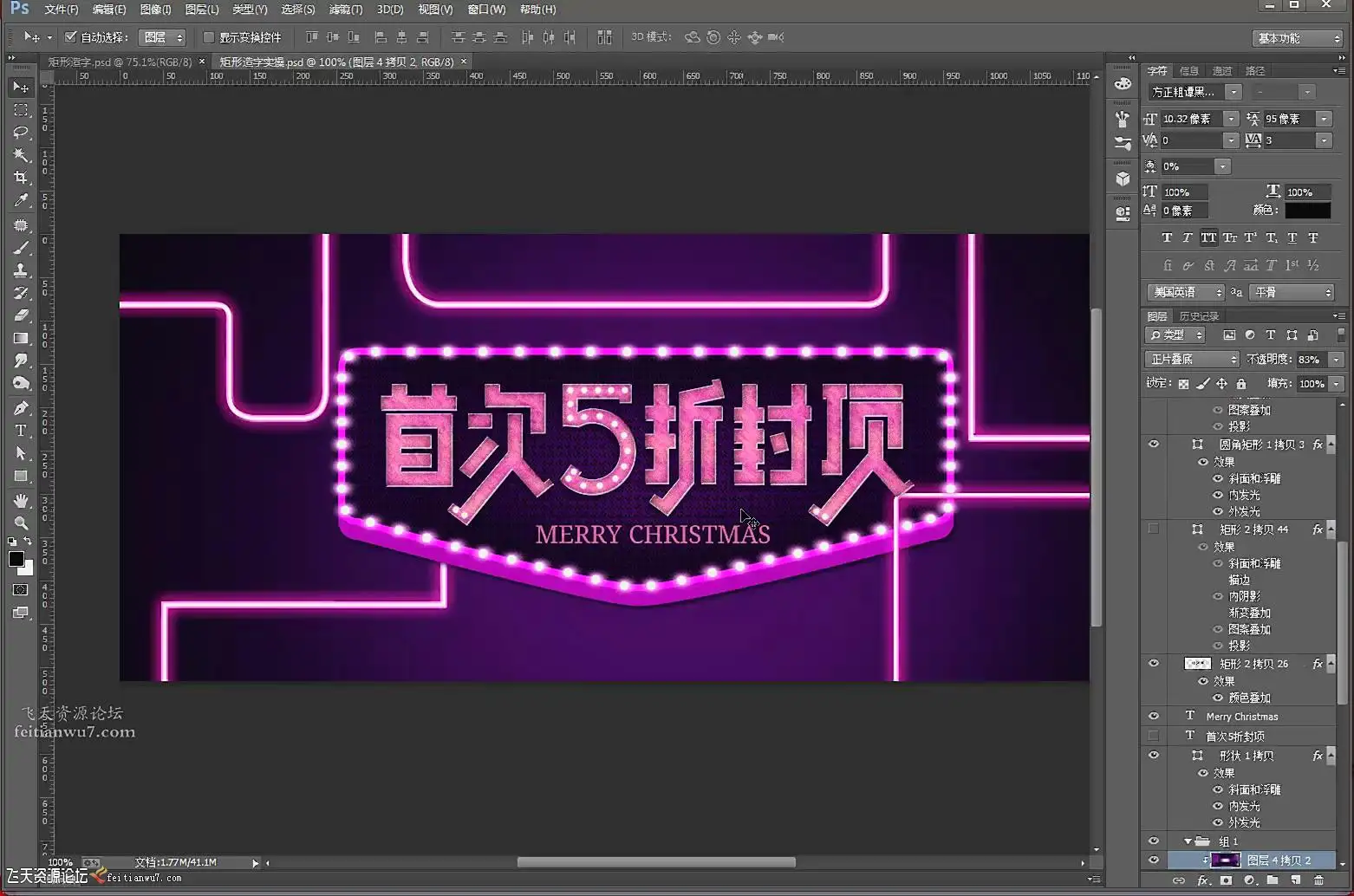Select the Brush tool

point(21,248)
